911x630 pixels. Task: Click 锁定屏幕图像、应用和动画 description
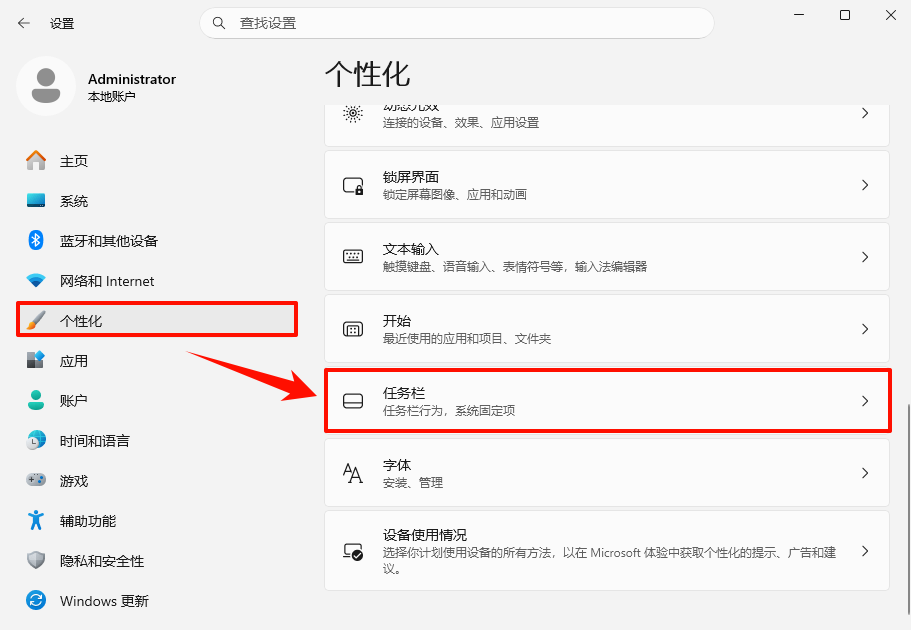point(454,195)
